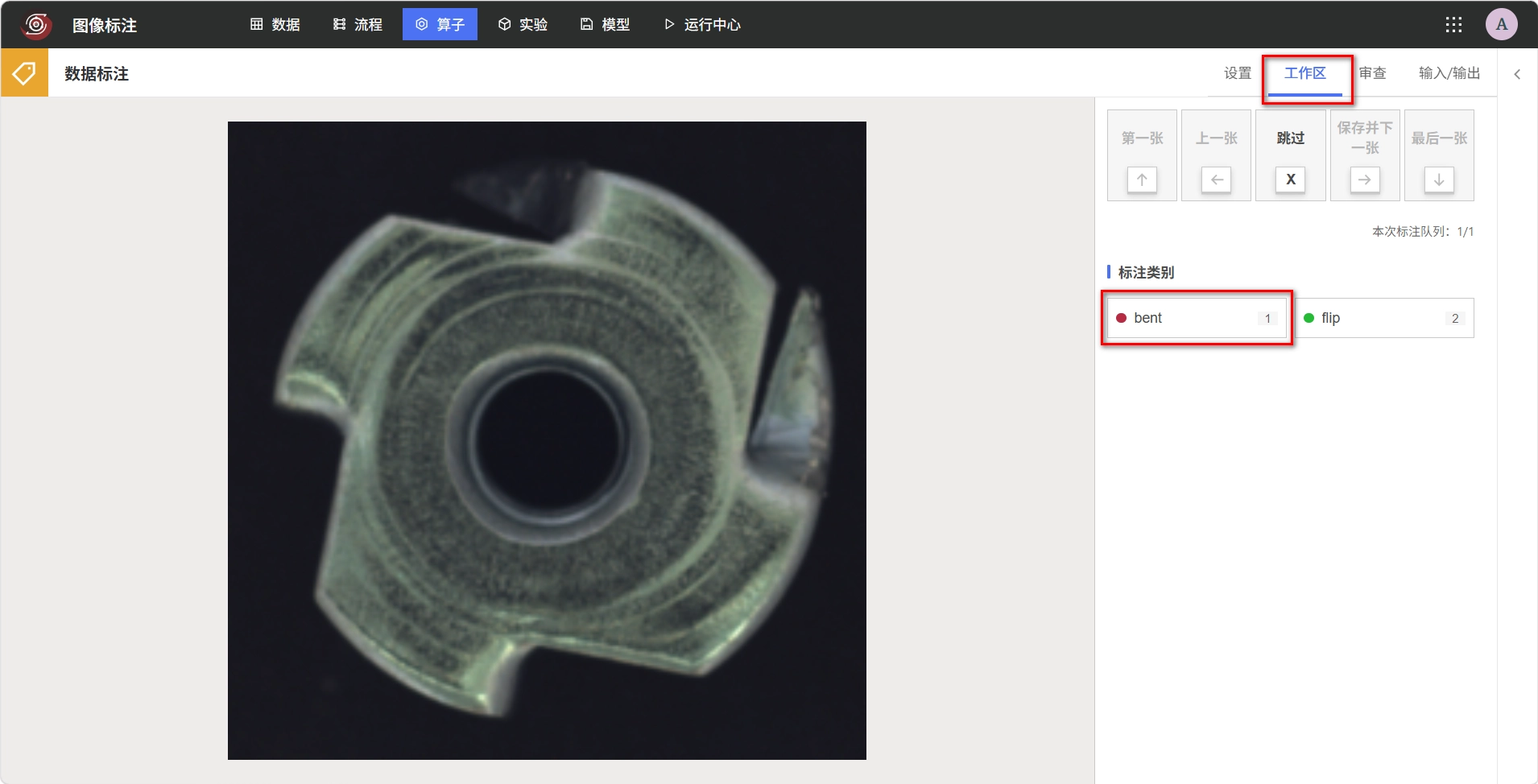
Task: Switch to the 审查 tab
Action: [x=1373, y=73]
